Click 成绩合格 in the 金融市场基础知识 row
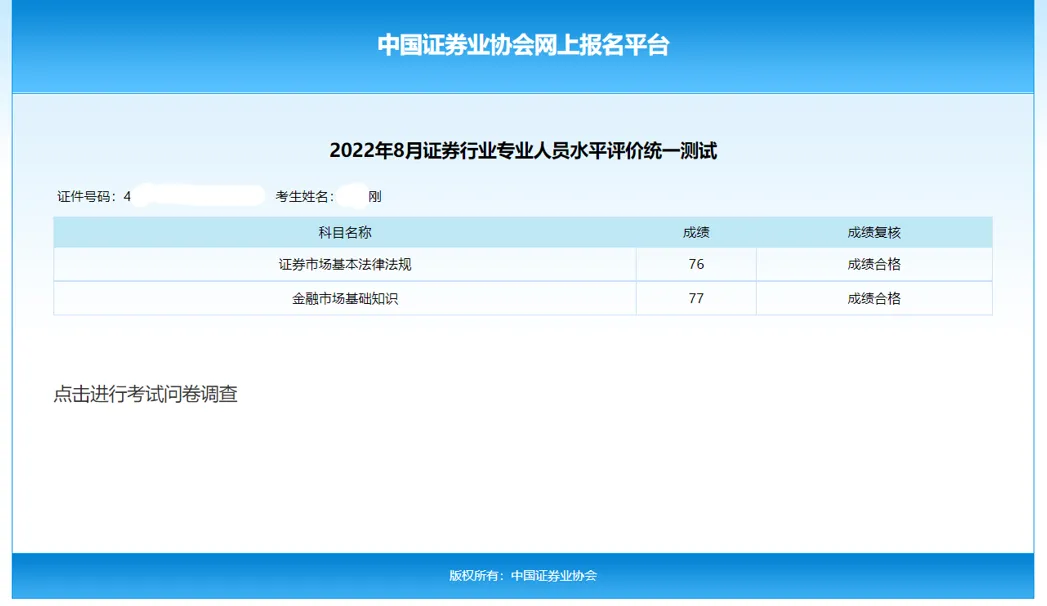This screenshot has width=1047, height=606. (874, 298)
